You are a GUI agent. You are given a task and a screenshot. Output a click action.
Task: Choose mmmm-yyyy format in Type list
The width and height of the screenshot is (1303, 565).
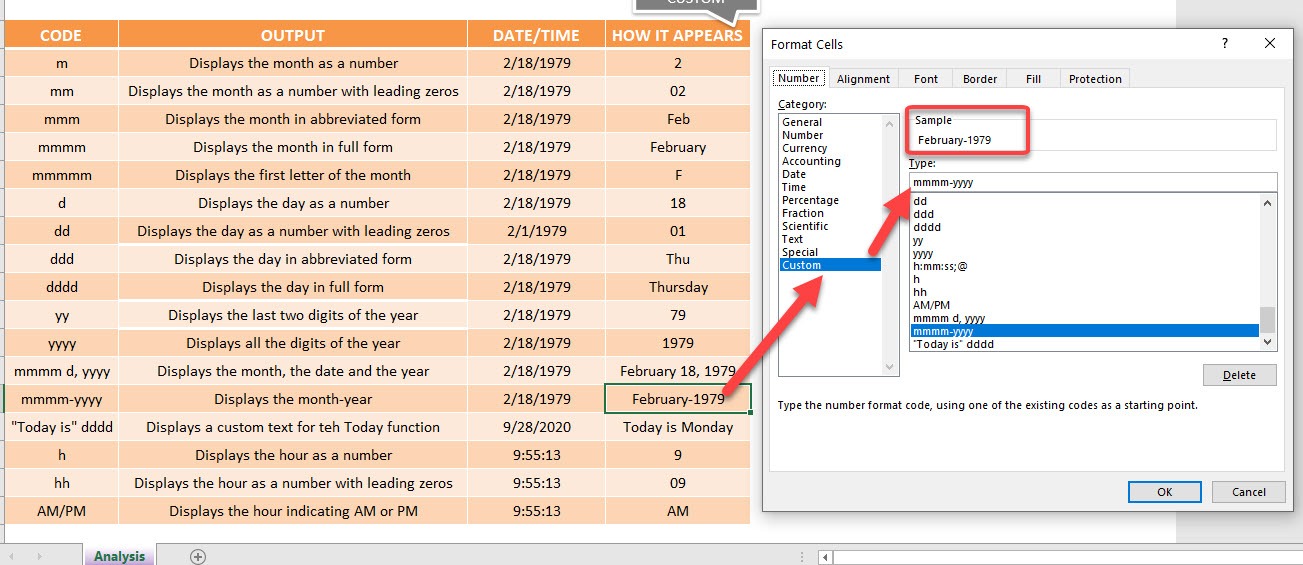point(1085,331)
